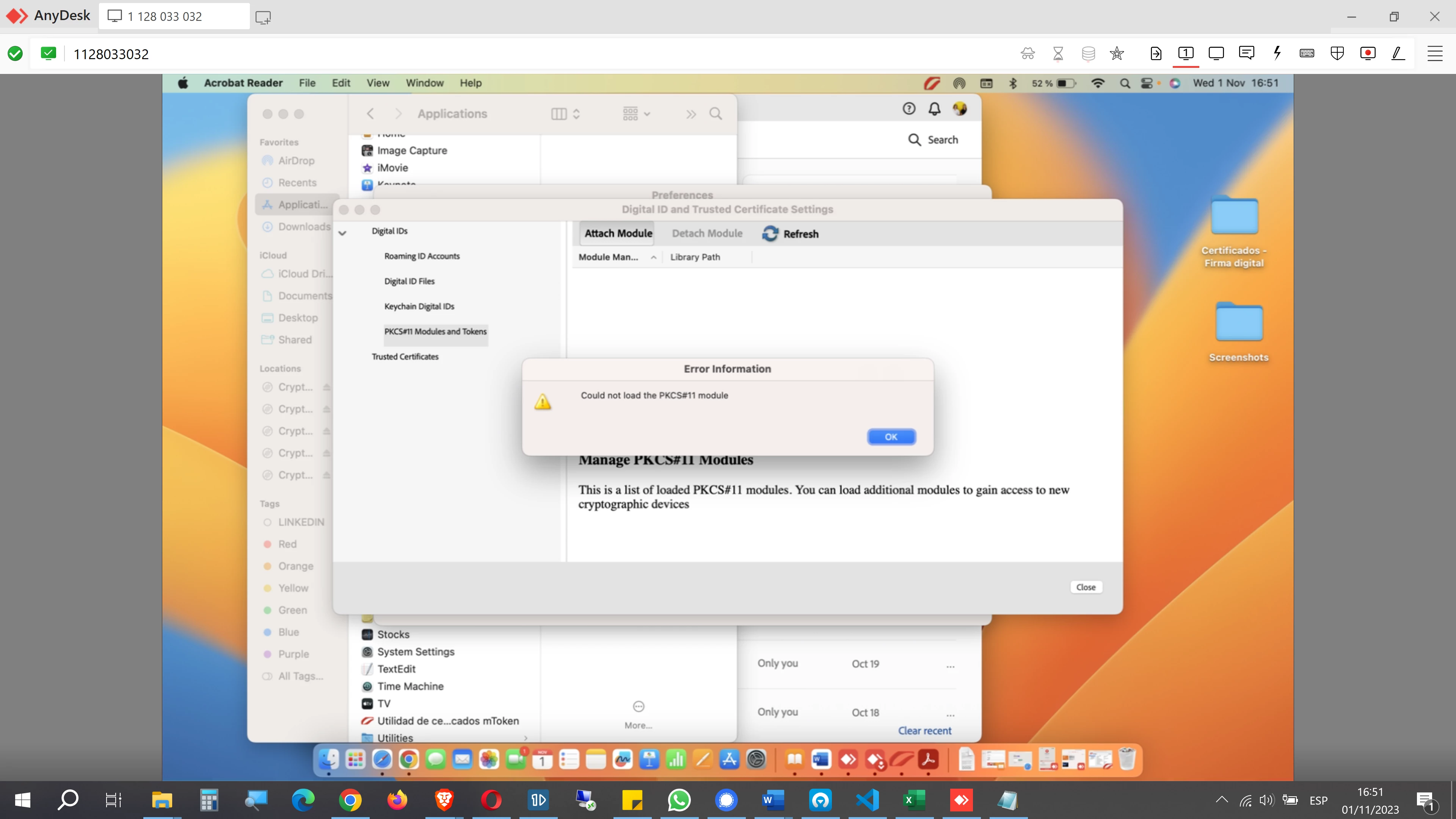Screen dimensions: 1456x819
Task: Open the AnyDesk hamburger menu
Action: pyautogui.click(x=1434, y=54)
